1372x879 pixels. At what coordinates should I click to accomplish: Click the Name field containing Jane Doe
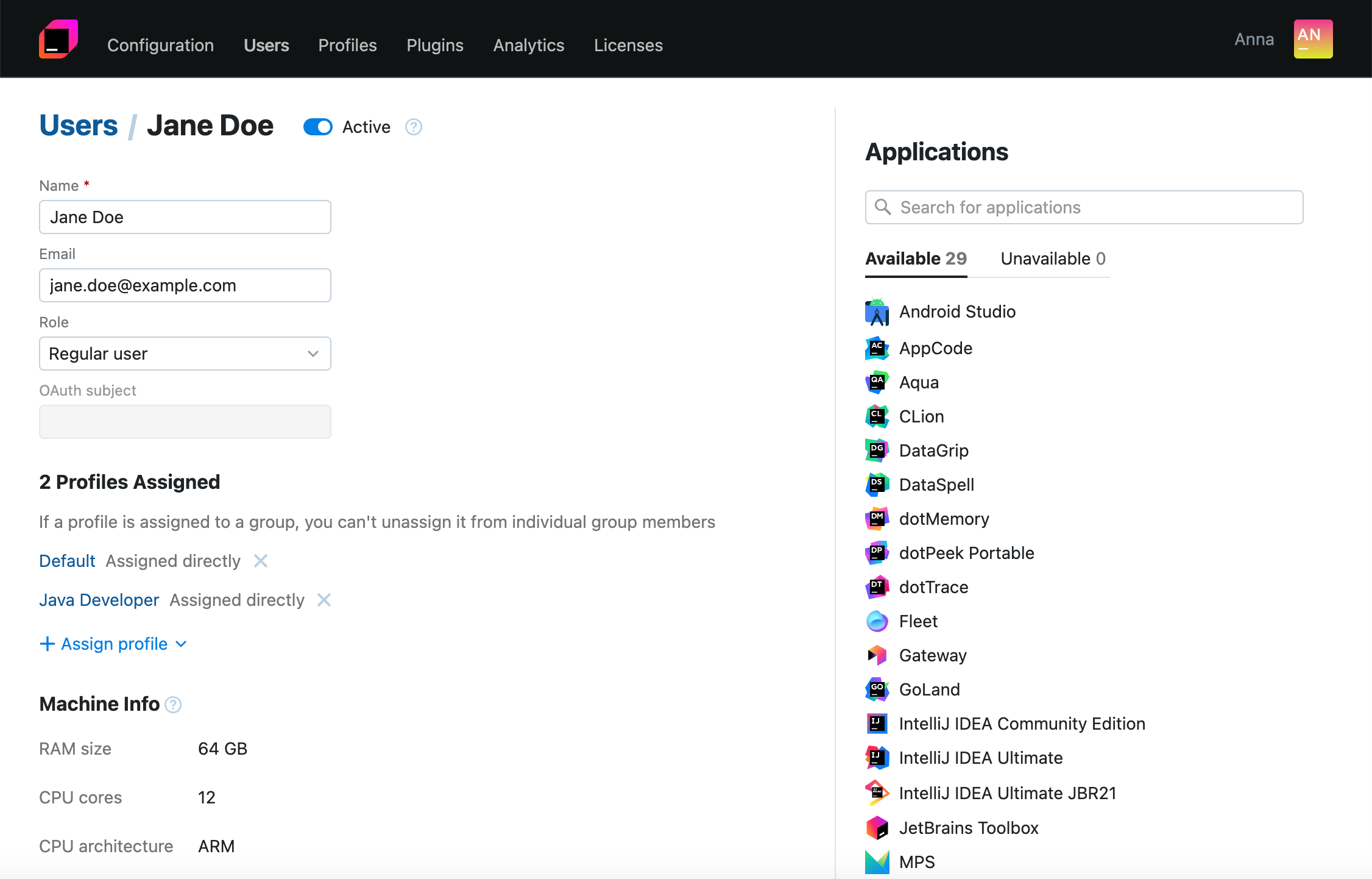click(185, 217)
